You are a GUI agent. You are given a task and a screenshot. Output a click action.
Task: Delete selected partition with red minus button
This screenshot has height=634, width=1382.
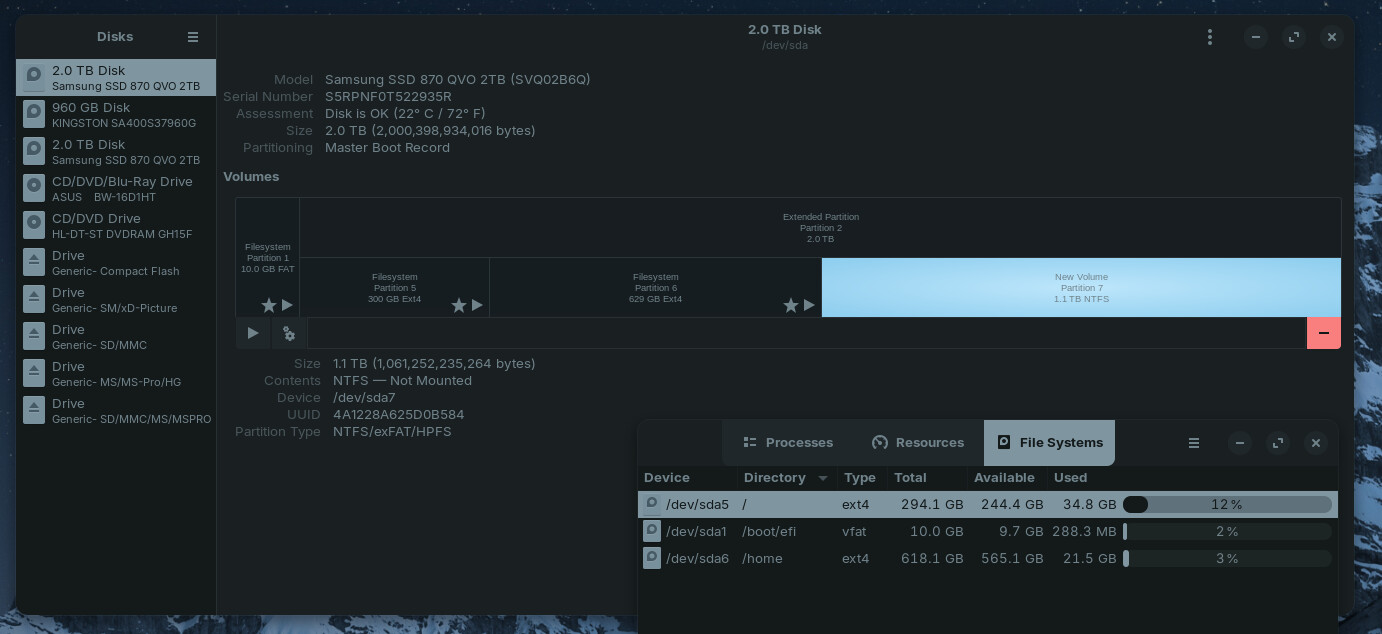1323,333
